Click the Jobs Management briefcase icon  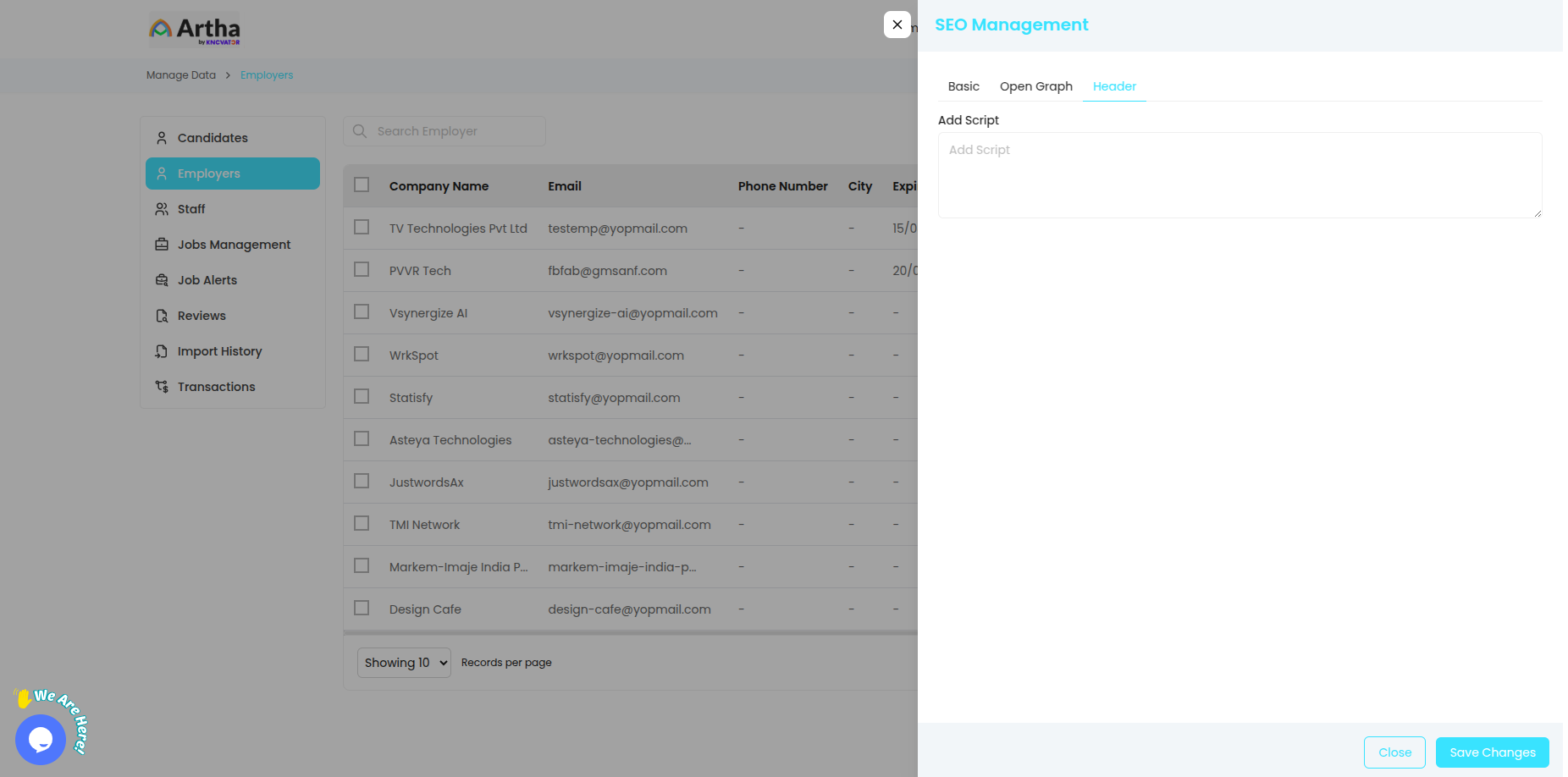pyautogui.click(x=162, y=245)
